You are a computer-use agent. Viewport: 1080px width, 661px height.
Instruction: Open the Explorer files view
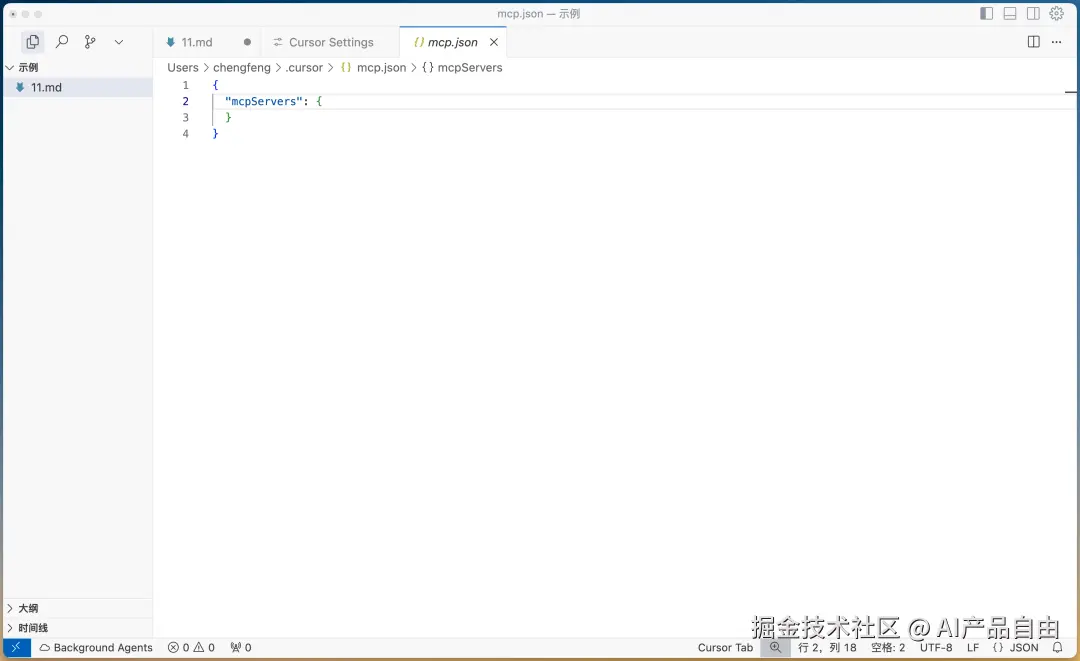(32, 42)
